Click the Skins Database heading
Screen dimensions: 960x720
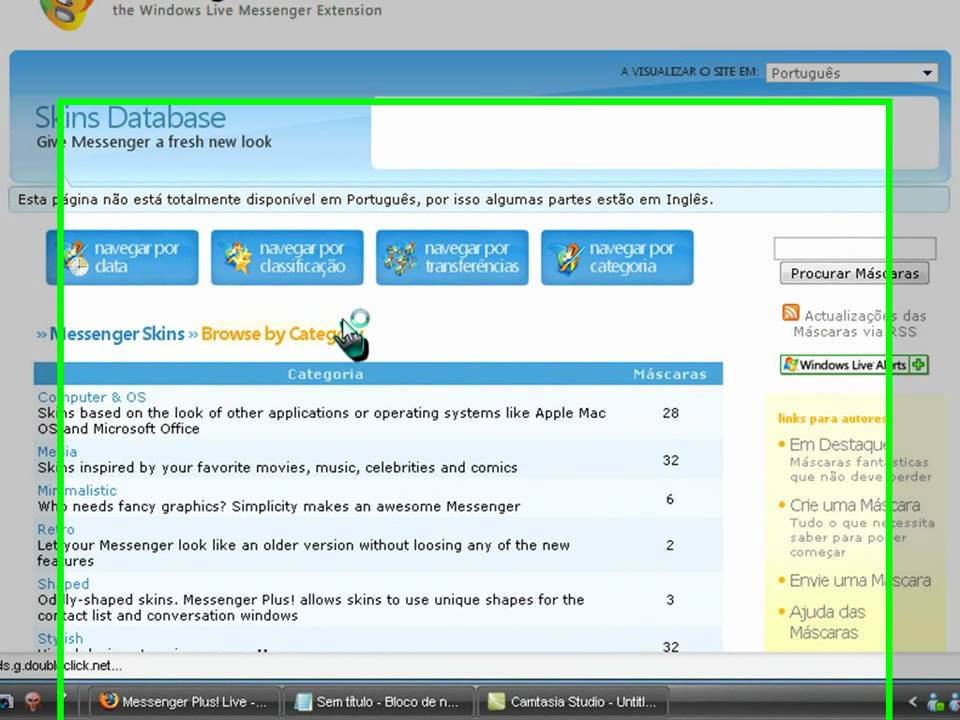click(x=130, y=118)
